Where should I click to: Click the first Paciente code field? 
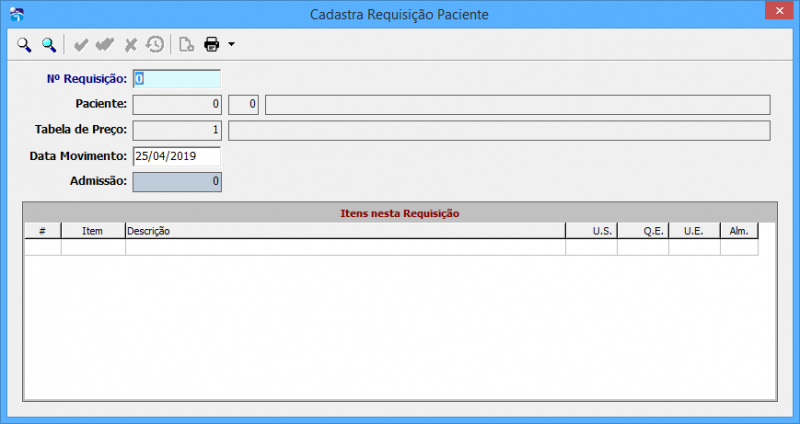click(x=177, y=105)
